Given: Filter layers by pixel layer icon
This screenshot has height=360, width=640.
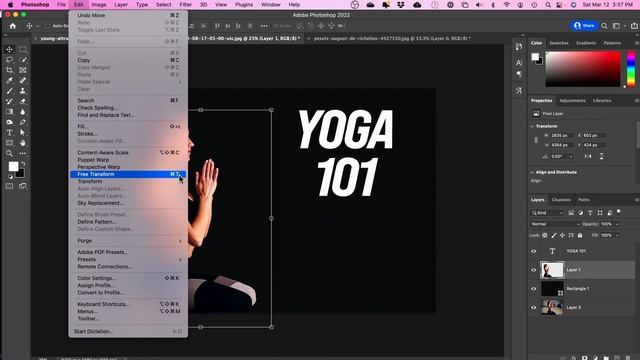Looking at the screenshot, I should pyautogui.click(x=571, y=213).
